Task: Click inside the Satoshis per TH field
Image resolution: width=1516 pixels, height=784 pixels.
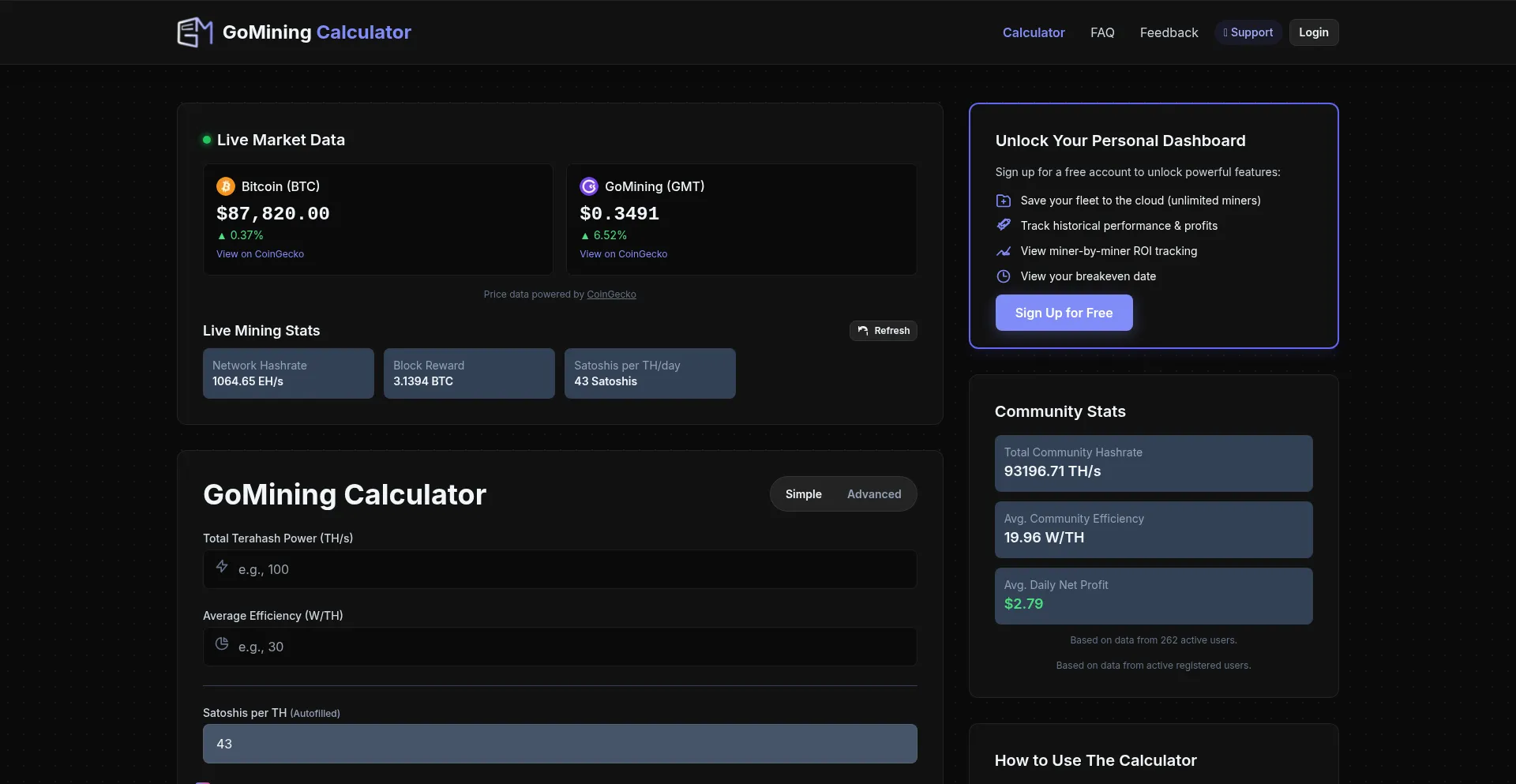Action: [x=560, y=743]
